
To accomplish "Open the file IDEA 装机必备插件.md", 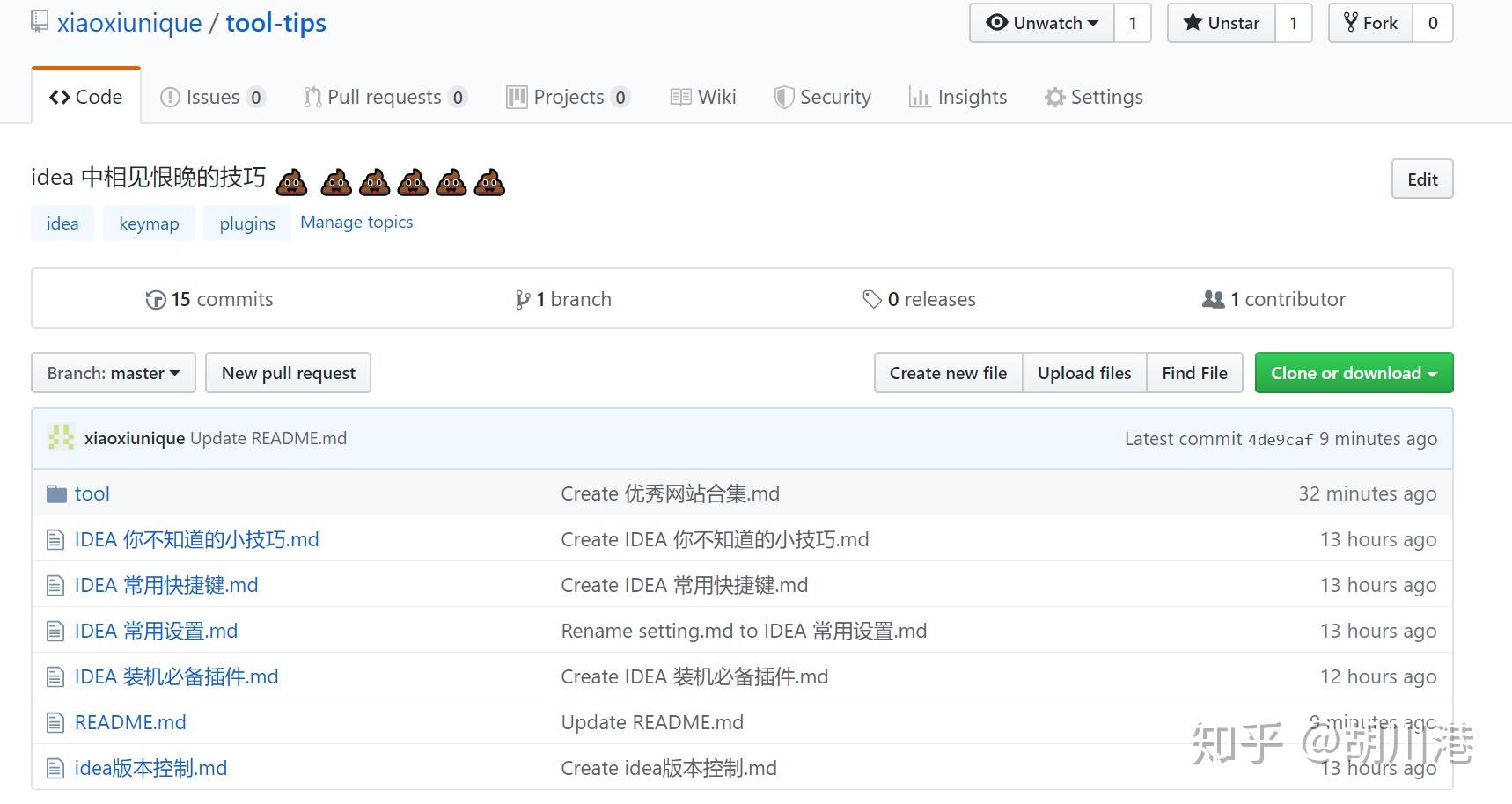I will (x=177, y=676).
